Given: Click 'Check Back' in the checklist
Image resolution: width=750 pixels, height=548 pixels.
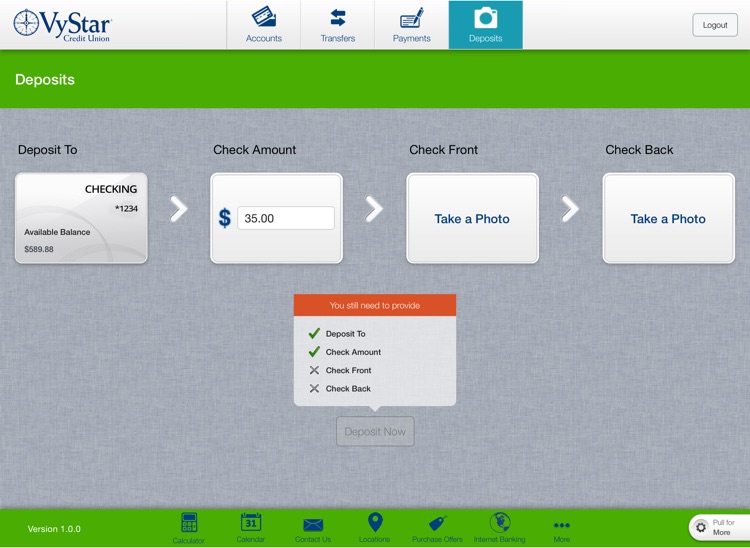Looking at the screenshot, I should (348, 389).
